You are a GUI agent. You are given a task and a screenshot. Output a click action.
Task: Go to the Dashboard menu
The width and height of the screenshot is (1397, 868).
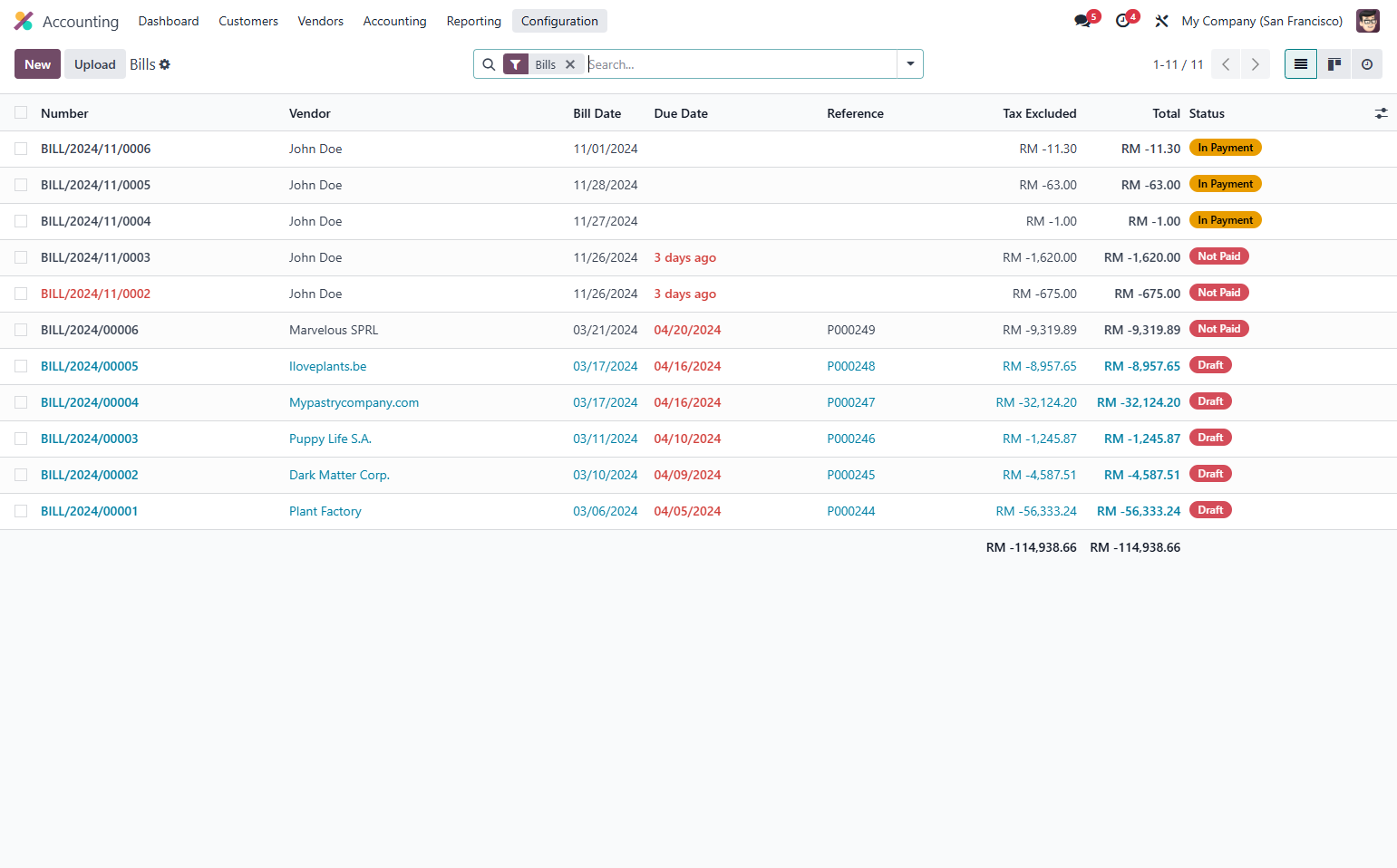[x=169, y=21]
